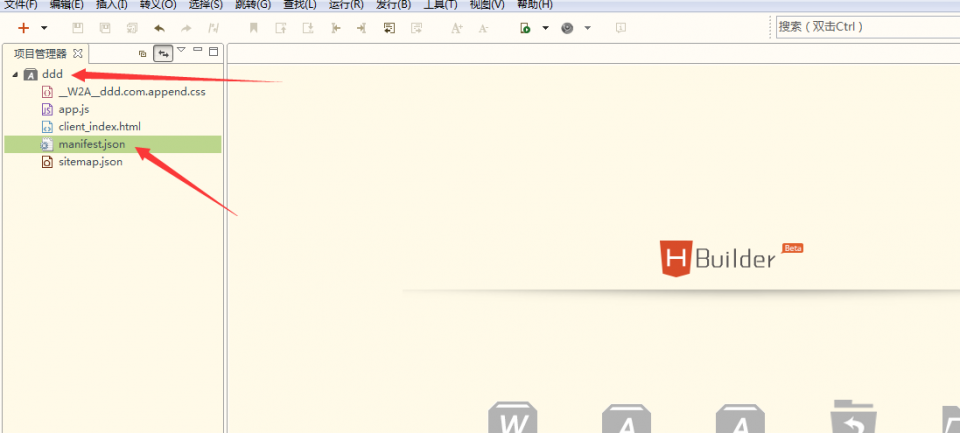This screenshot has width=960, height=433.
Task: Click the bookmark flag toolbar icon
Action: (253, 28)
